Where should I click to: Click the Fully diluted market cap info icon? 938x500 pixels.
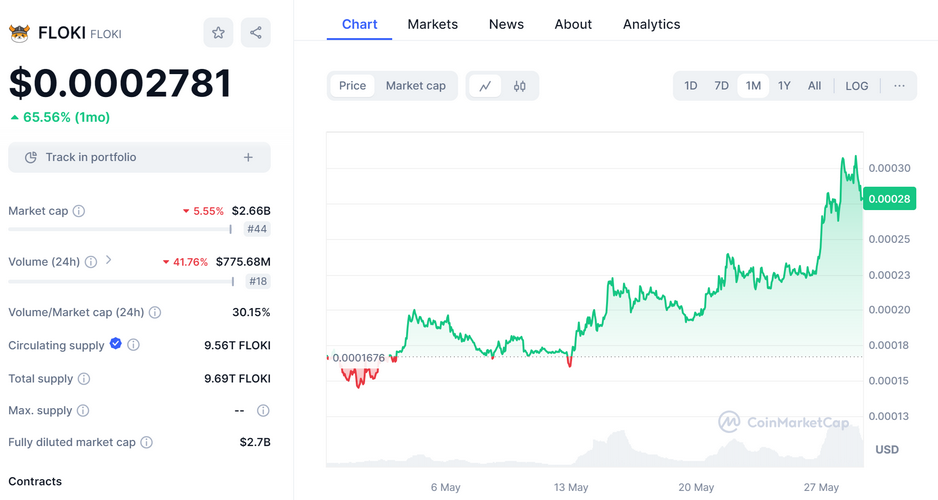147,442
